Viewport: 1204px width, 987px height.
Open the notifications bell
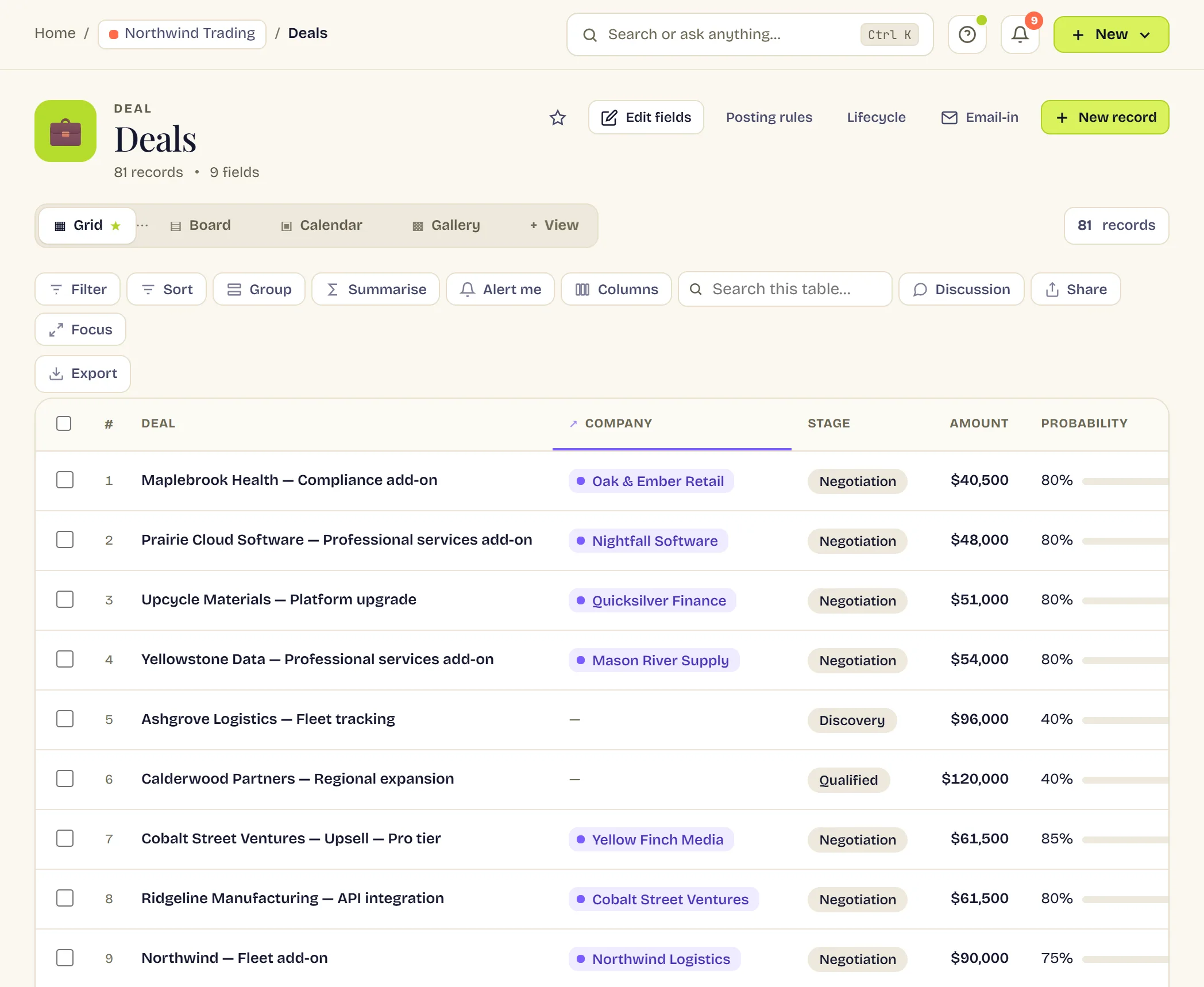(1020, 34)
